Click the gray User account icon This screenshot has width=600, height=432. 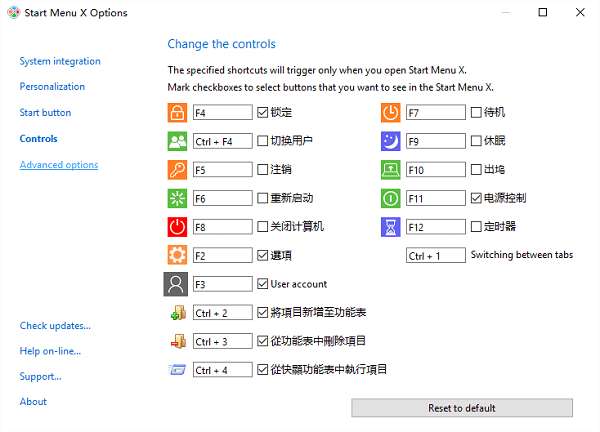177,284
